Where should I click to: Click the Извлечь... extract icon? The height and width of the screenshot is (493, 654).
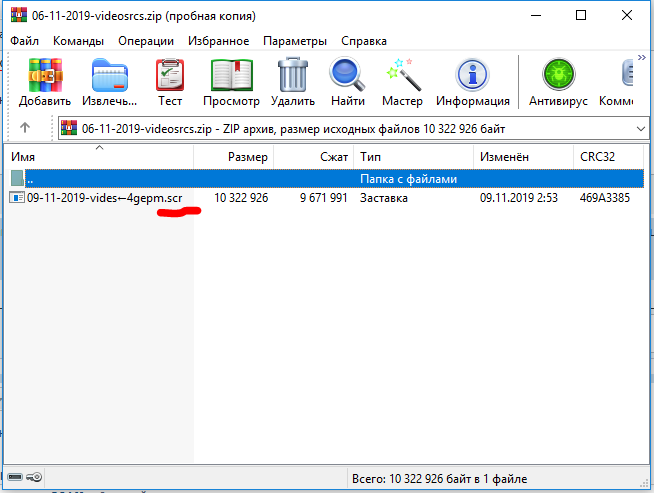(x=110, y=75)
